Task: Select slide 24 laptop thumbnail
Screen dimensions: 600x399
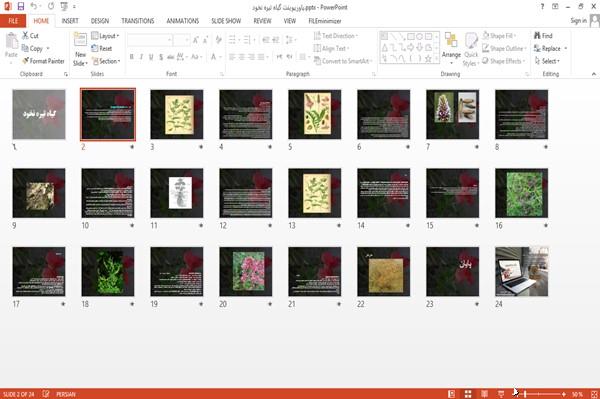Action: coord(522,272)
